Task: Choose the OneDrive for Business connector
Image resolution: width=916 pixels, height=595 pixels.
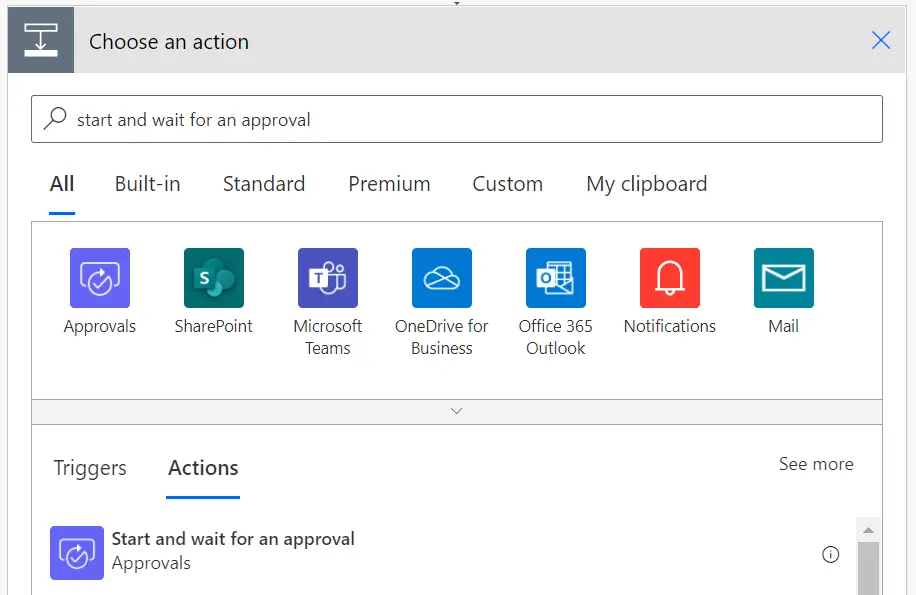Action: pos(441,277)
